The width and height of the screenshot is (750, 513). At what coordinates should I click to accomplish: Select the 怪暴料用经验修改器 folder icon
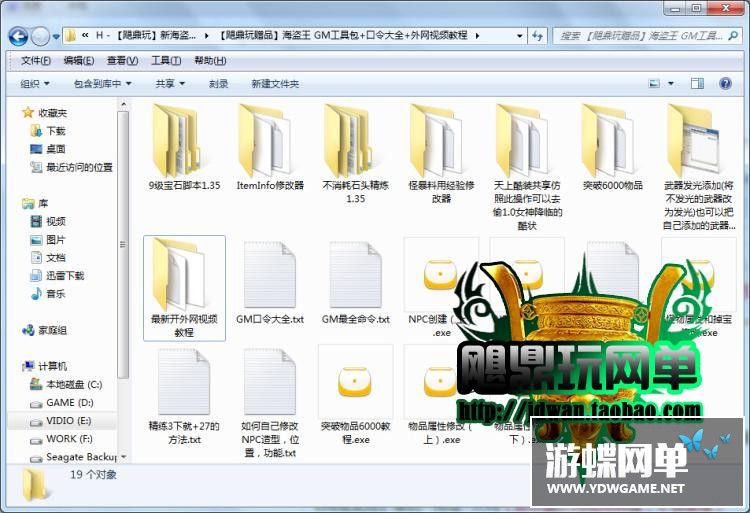coord(436,141)
